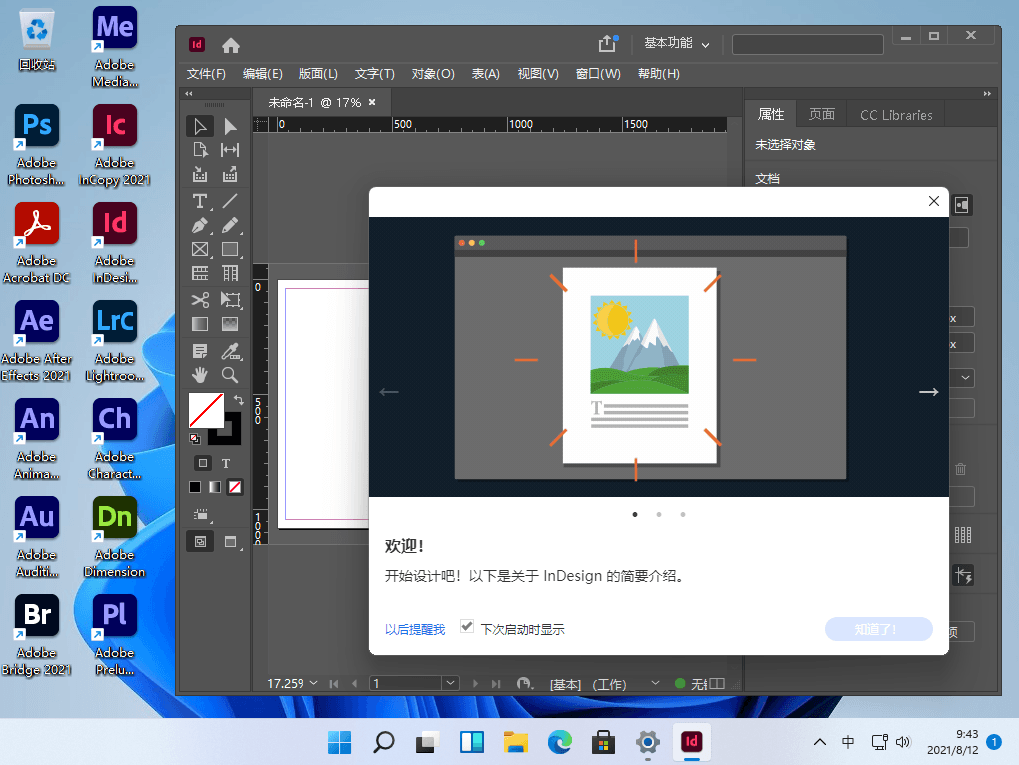
Task: Collapse the tools panel double arrow
Action: 188,94
